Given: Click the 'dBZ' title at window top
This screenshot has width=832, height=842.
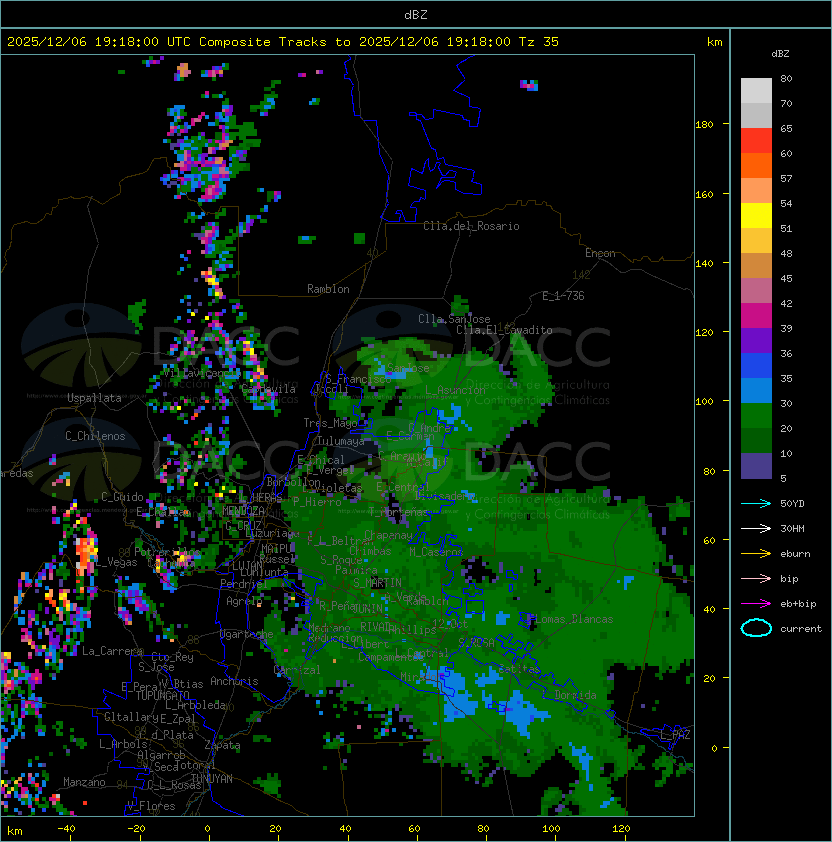Looking at the screenshot, I should click(x=416, y=15).
